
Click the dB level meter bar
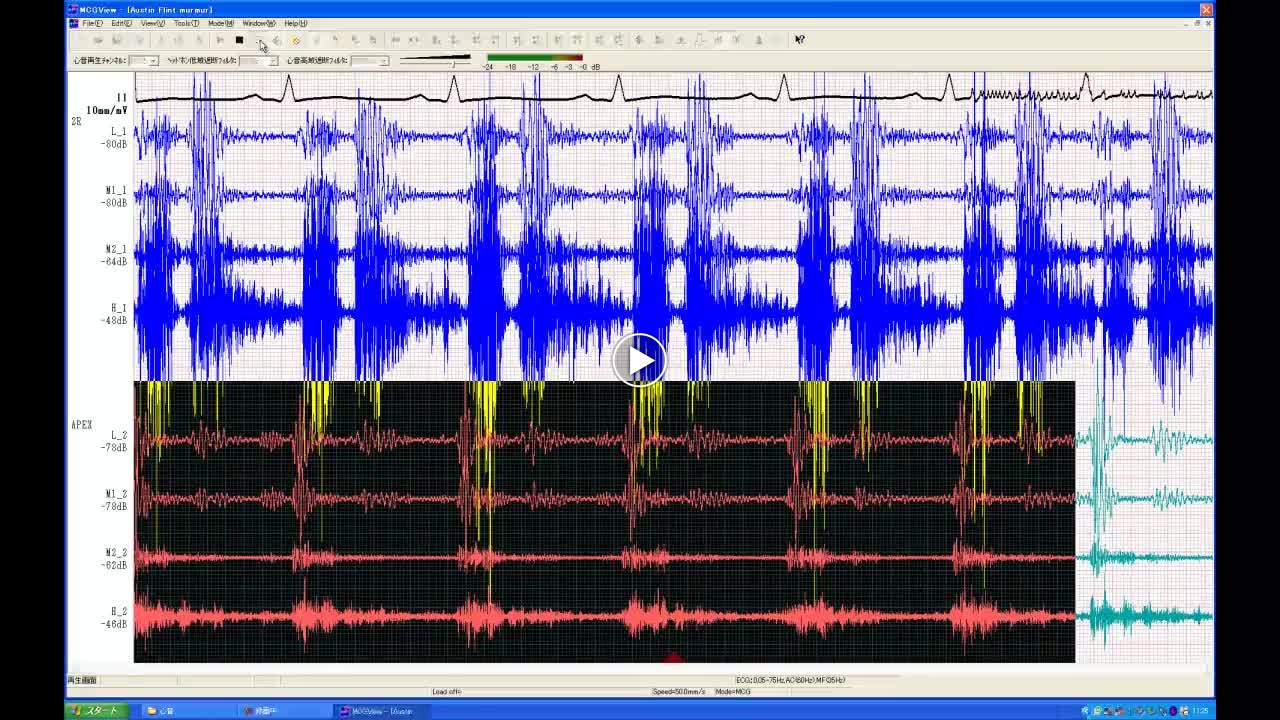(534, 58)
